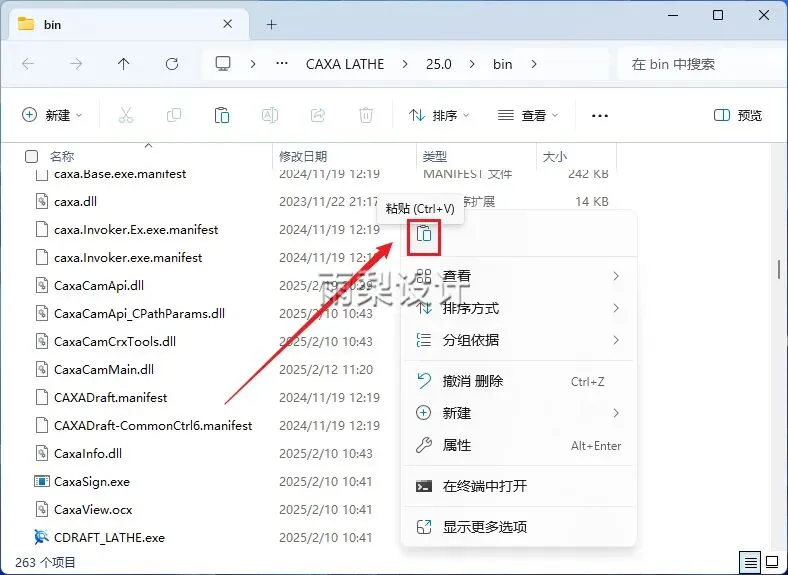
Task: Click 显示更多选项 in the context menu
Action: click(519, 527)
